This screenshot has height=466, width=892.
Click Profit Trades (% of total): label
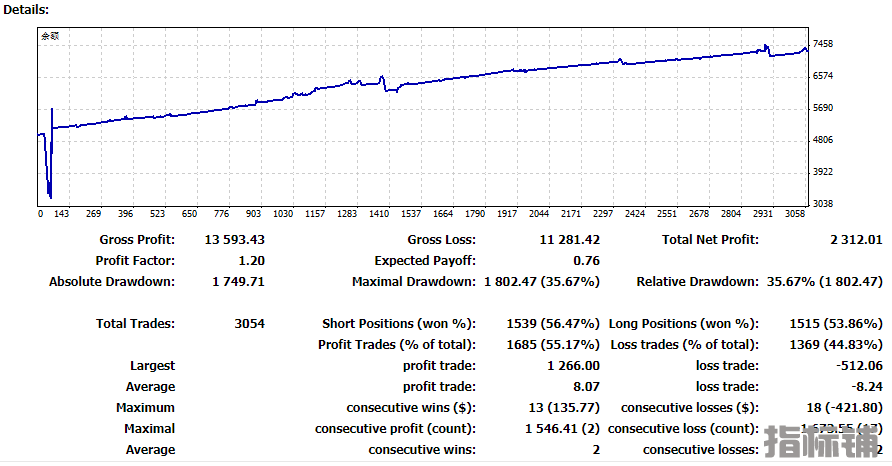tap(397, 345)
